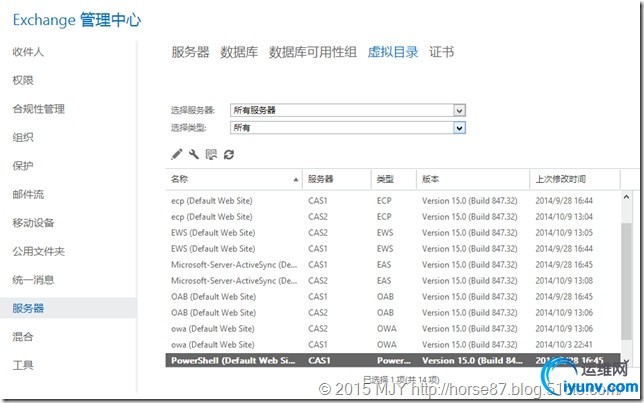Click the wrench reset icon
The image size is (644, 403).
pyautogui.click(x=194, y=154)
